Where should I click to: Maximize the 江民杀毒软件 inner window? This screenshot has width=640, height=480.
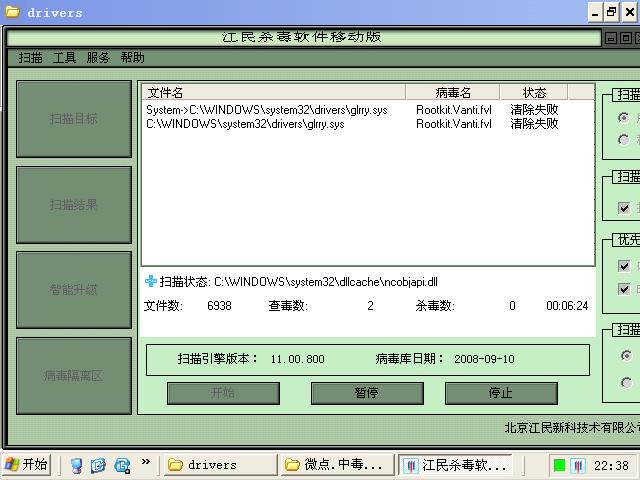625,38
